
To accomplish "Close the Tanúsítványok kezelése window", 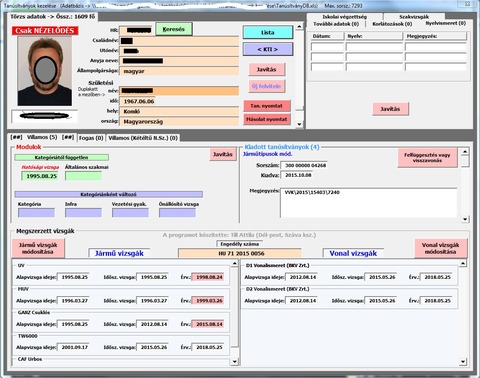I will click(x=467, y=4).
